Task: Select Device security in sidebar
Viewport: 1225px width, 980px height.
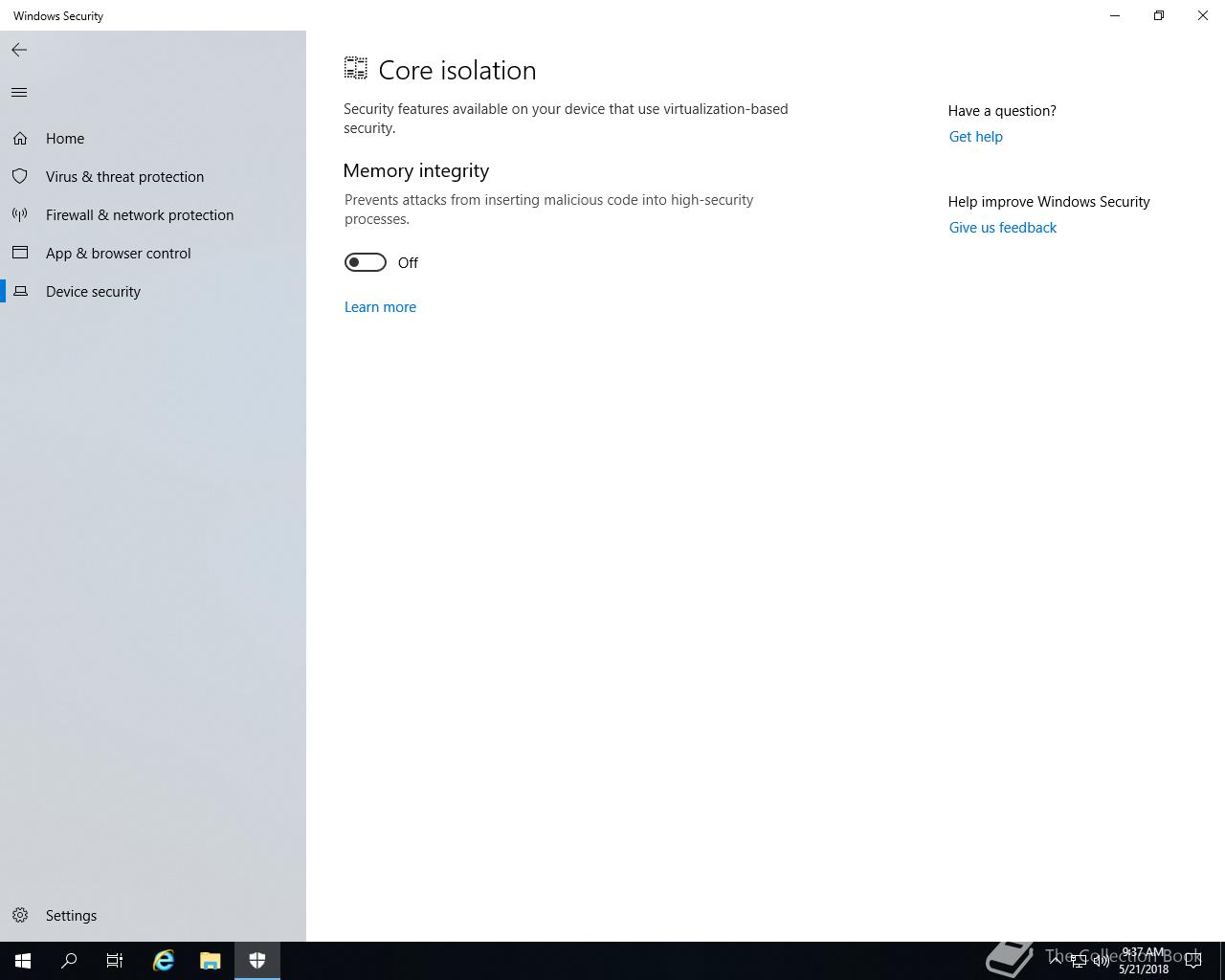Action: coord(153,291)
